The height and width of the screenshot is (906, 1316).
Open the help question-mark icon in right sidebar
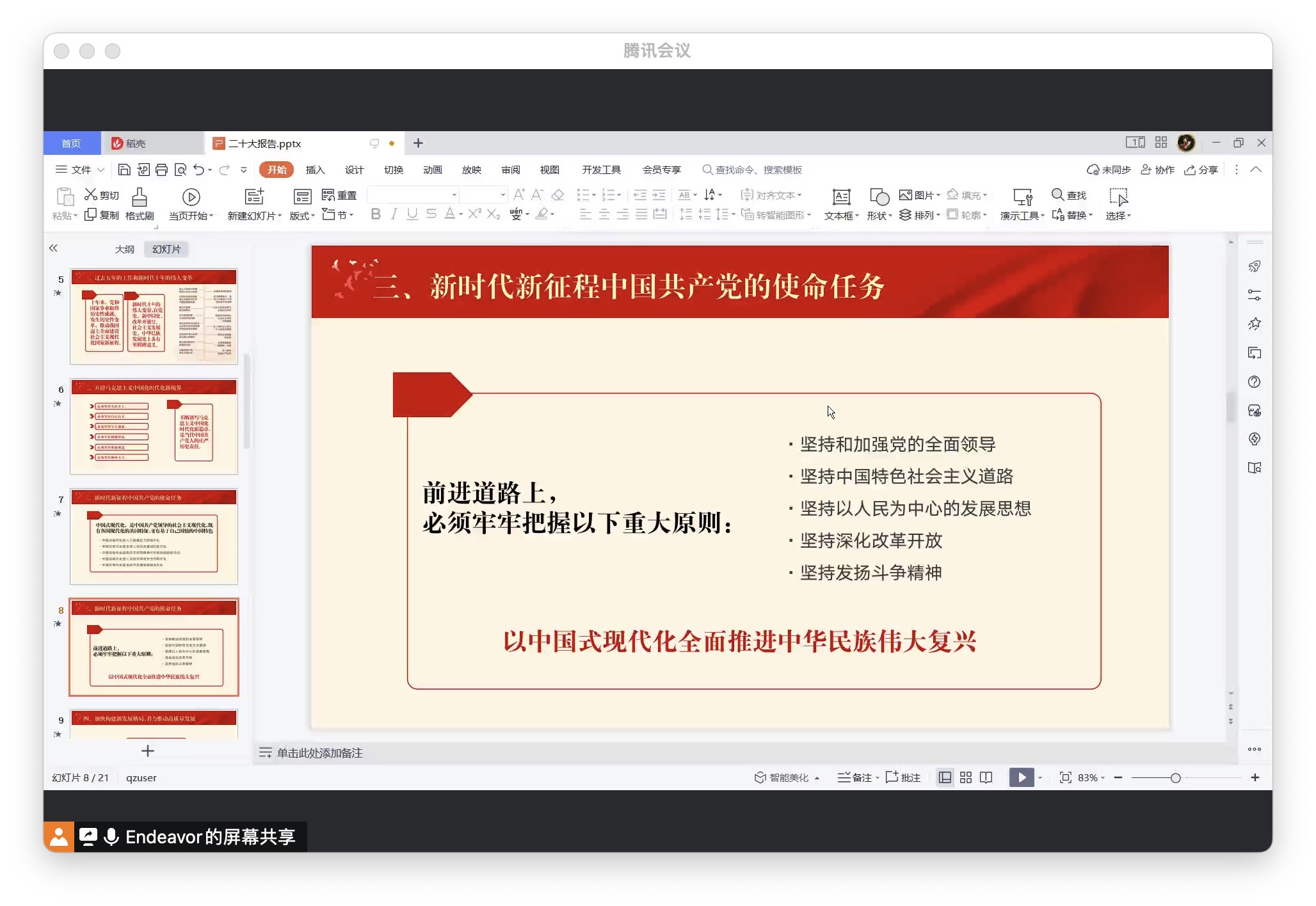pos(1255,382)
